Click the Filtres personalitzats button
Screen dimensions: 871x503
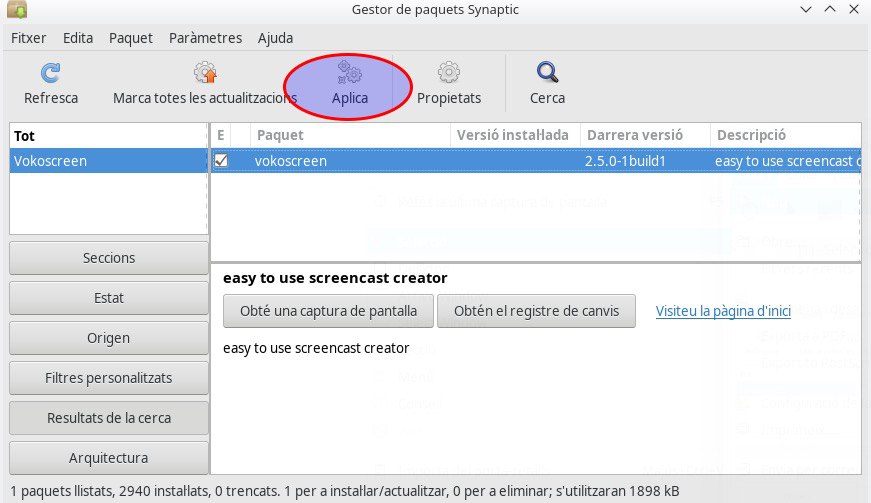pyautogui.click(x=109, y=378)
